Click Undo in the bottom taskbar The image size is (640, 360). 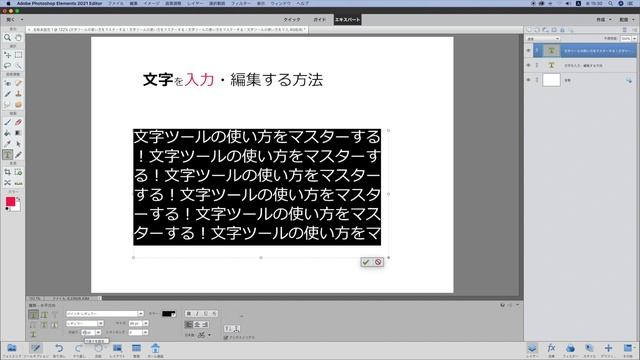[59, 350]
